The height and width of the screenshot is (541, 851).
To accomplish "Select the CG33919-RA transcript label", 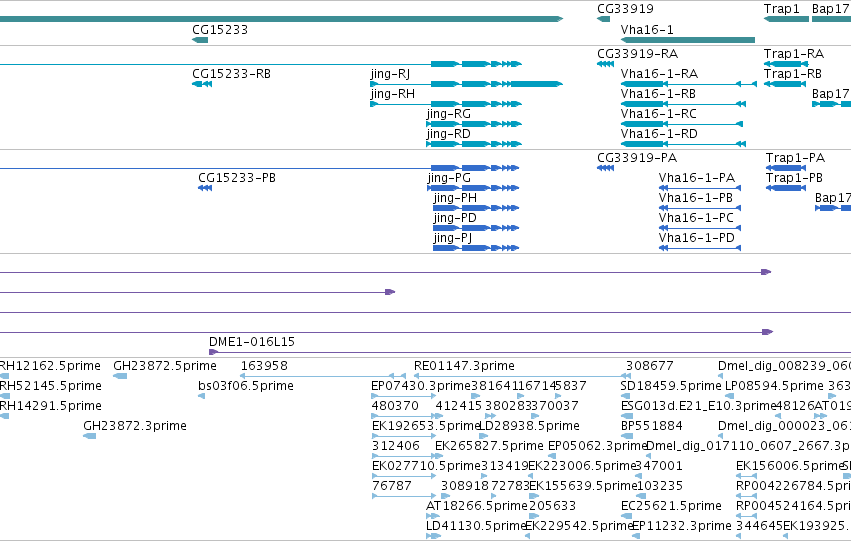I will click(637, 54).
